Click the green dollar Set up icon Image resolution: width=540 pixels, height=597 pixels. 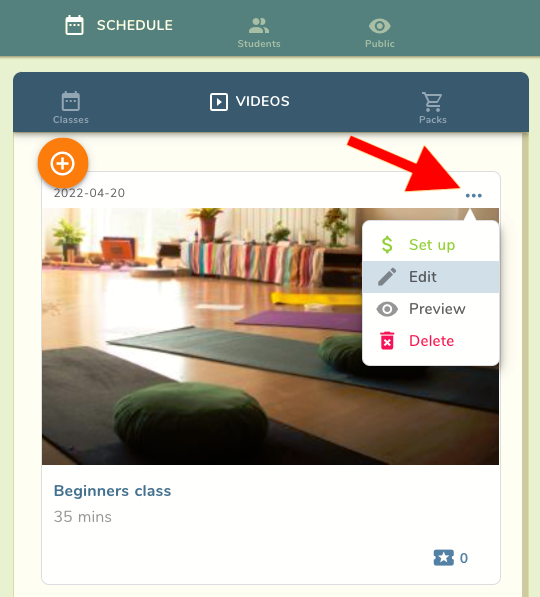[x=387, y=244]
